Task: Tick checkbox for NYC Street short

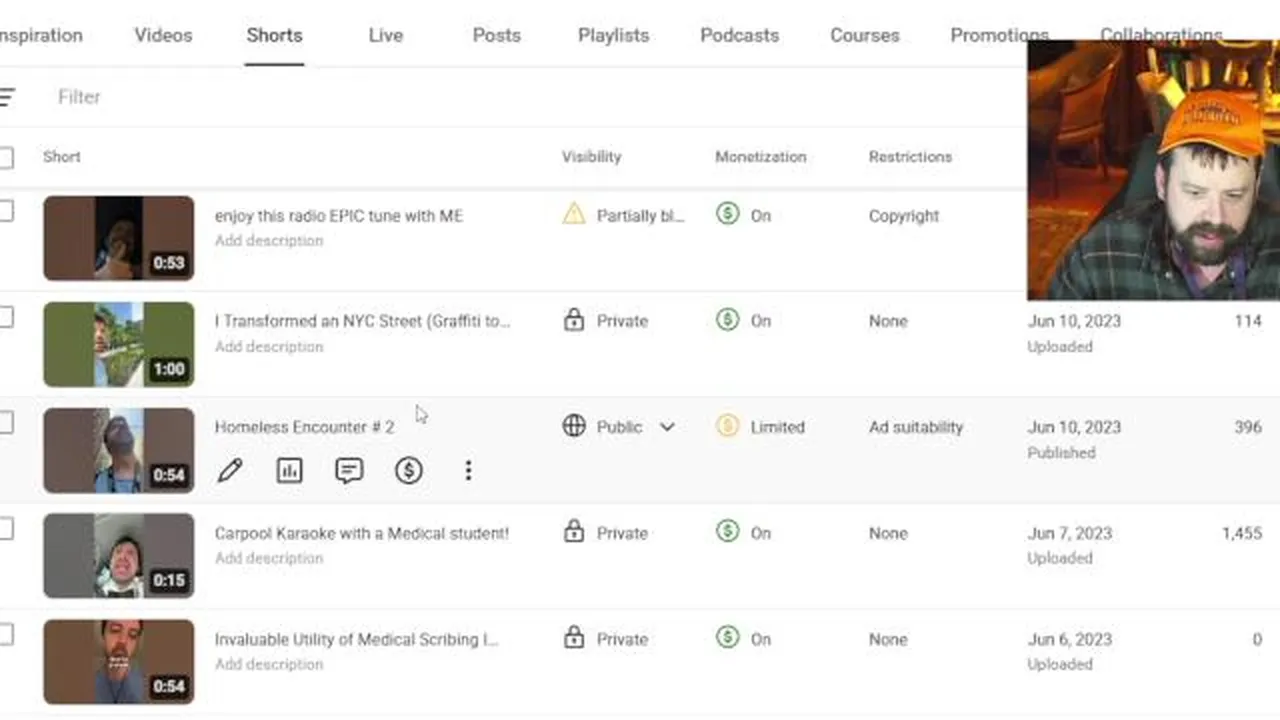Action: click(x=6, y=318)
